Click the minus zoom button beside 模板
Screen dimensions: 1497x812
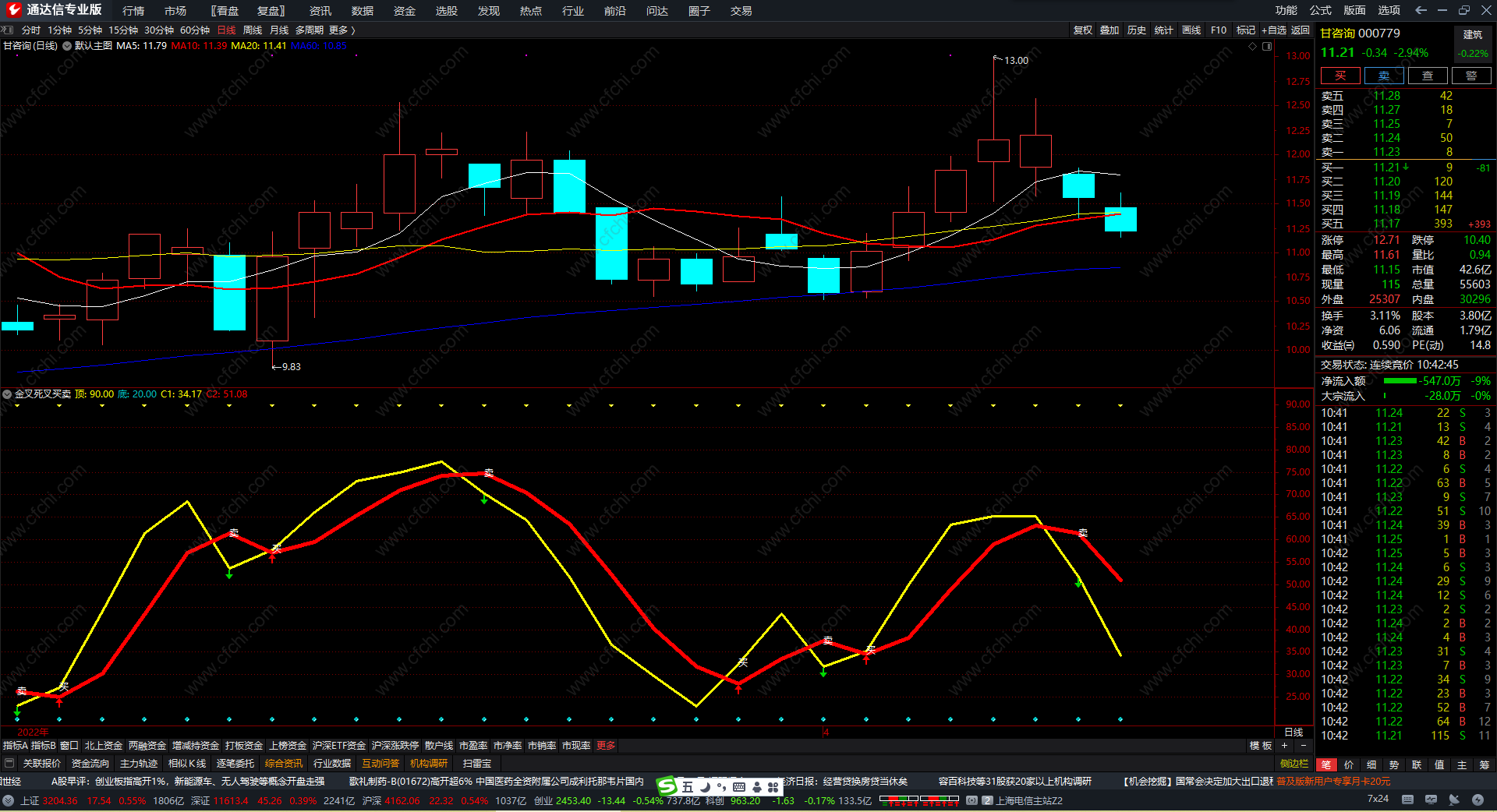pos(1303,746)
